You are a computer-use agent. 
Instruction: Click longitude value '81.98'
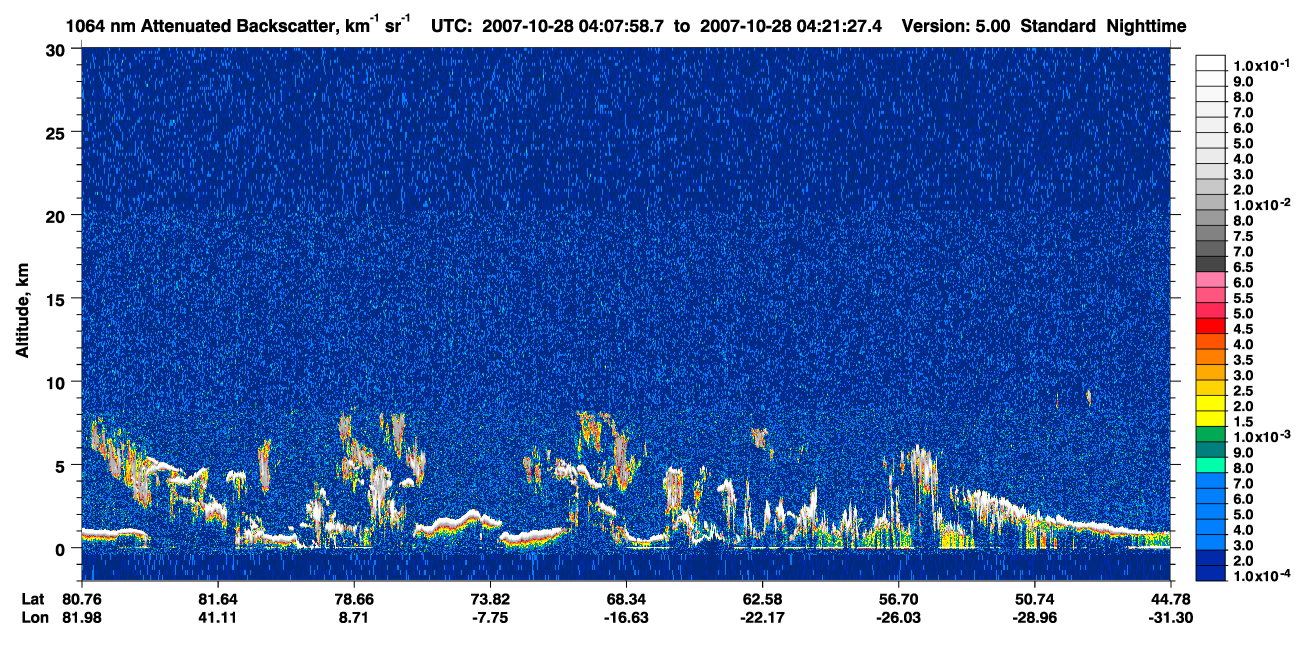(x=81, y=617)
